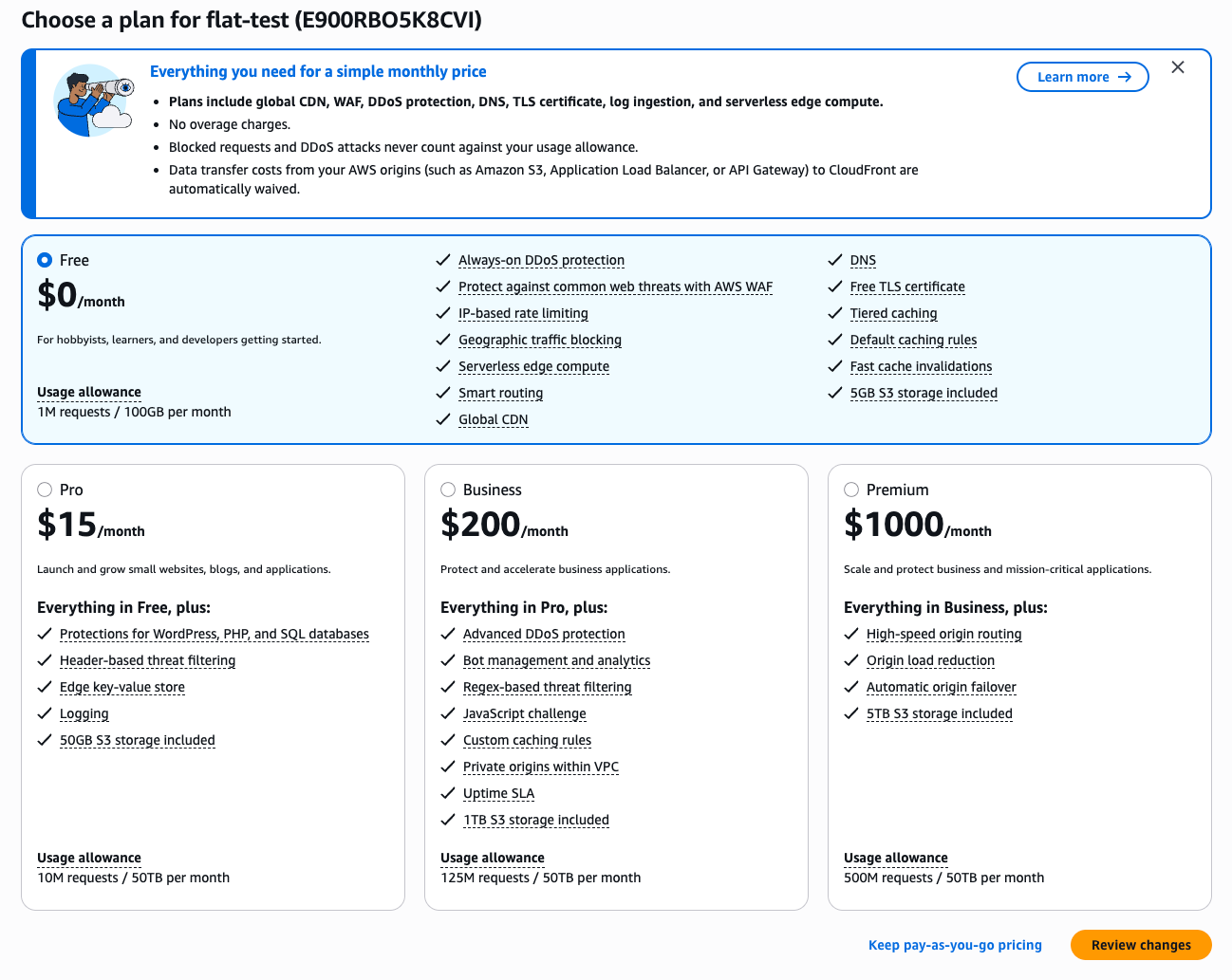This screenshot has width=1232, height=980.
Task: Select the Pro plan radio button
Action: [x=45, y=490]
